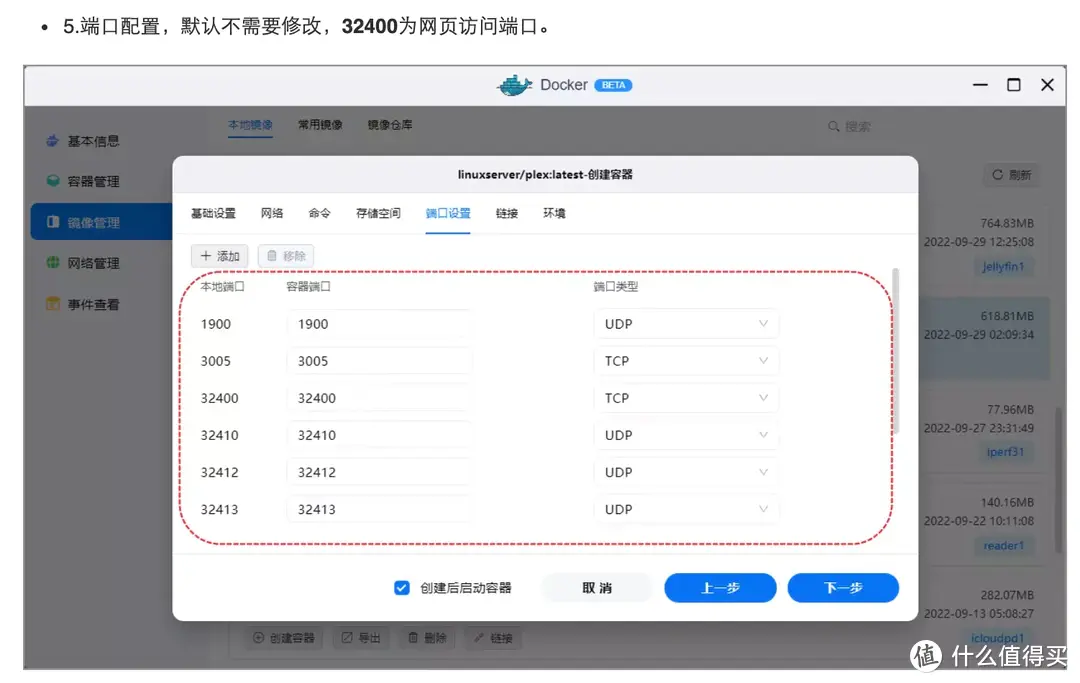Open the protocol dropdown for port 32400

(x=686, y=399)
